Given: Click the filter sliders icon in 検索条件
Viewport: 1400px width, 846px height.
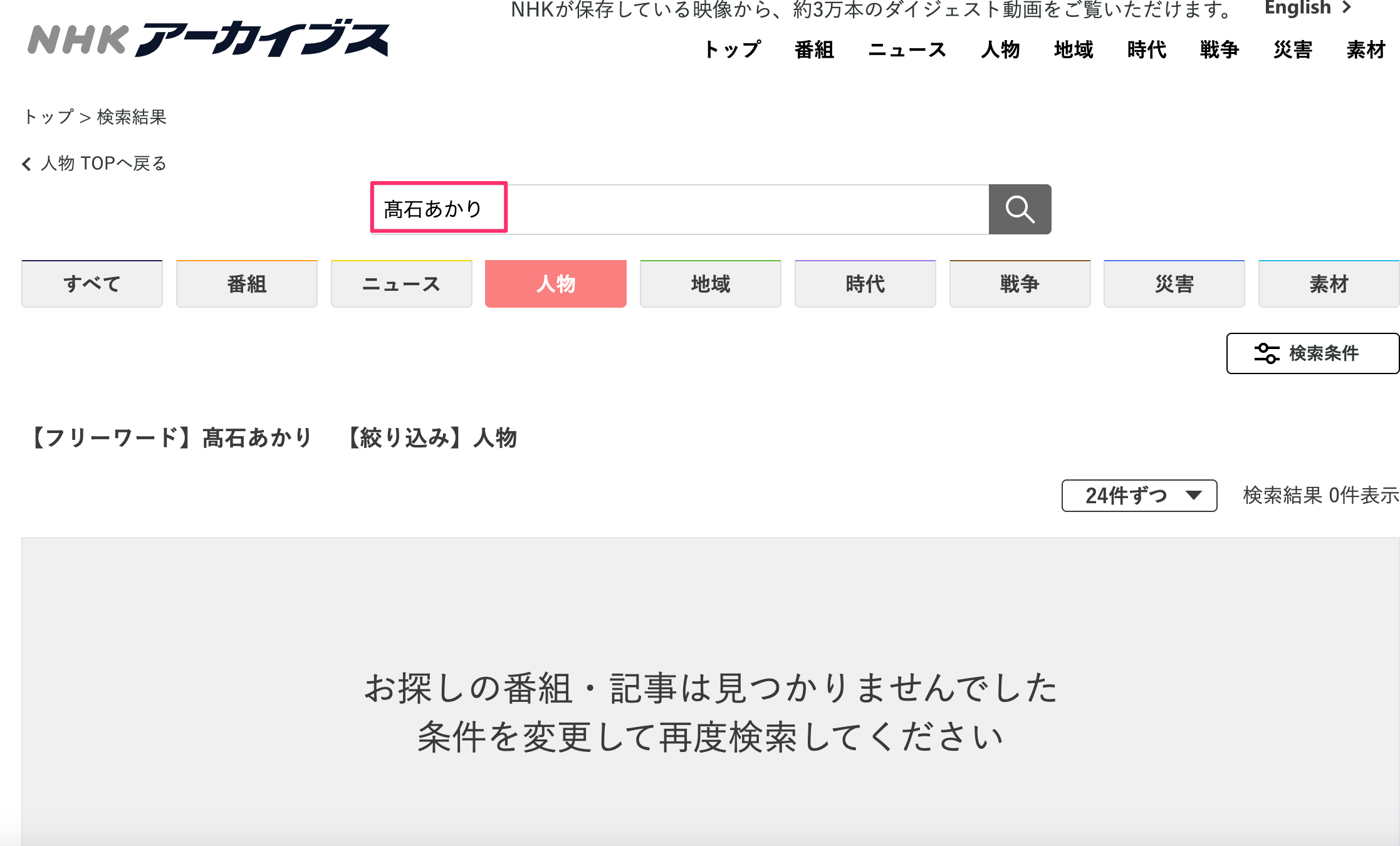Looking at the screenshot, I should pyautogui.click(x=1267, y=353).
